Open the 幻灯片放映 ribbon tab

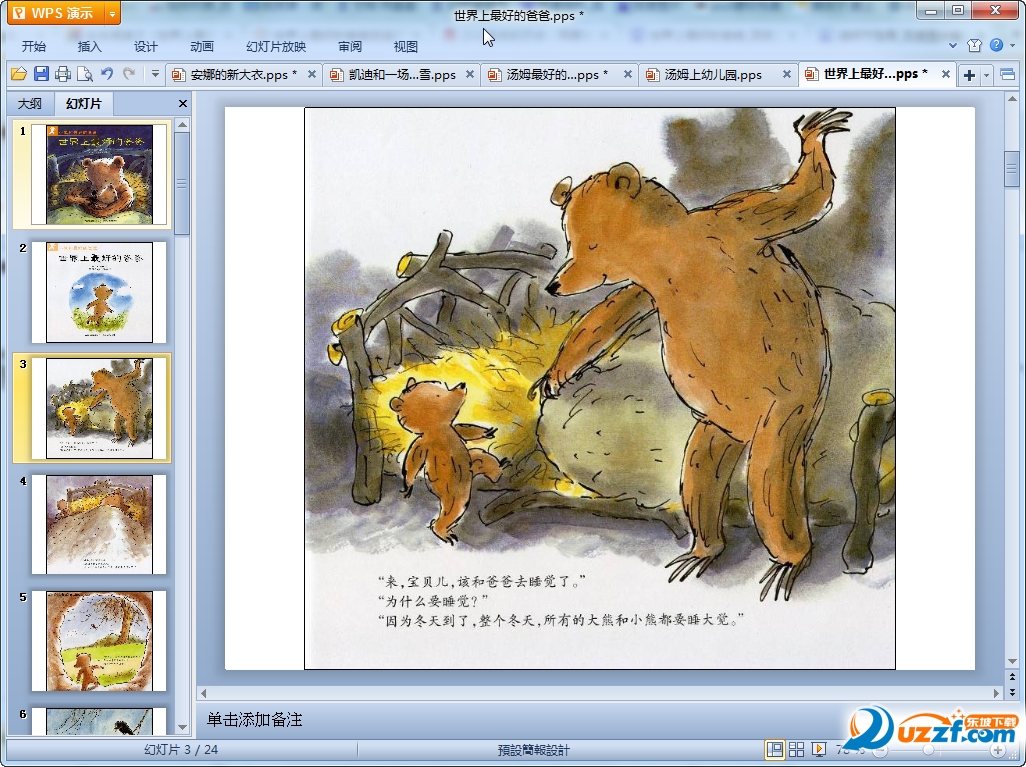point(276,46)
